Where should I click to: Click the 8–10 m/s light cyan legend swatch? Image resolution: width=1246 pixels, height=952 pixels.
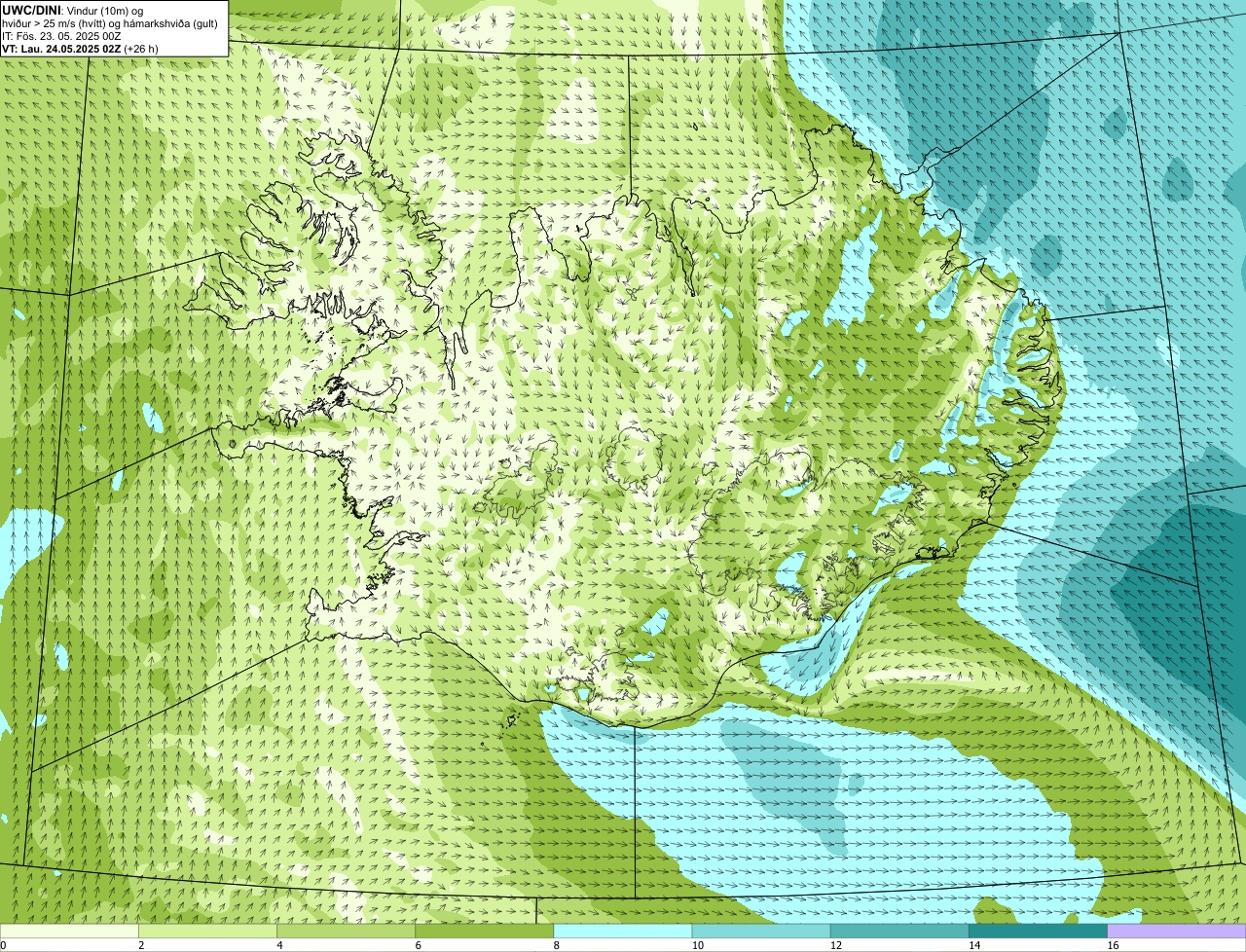point(623,931)
